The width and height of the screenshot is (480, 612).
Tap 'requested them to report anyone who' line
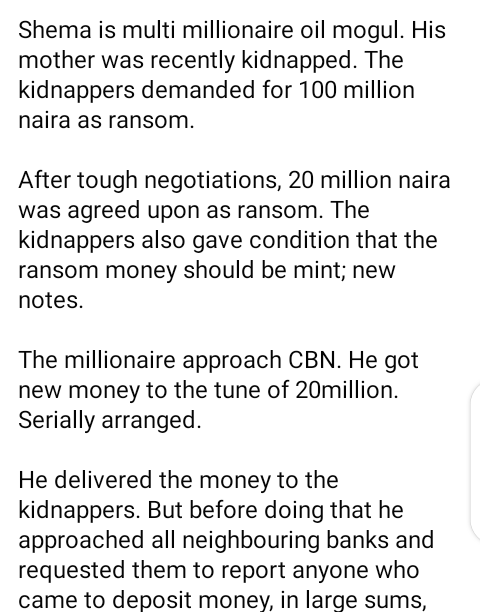click(219, 571)
